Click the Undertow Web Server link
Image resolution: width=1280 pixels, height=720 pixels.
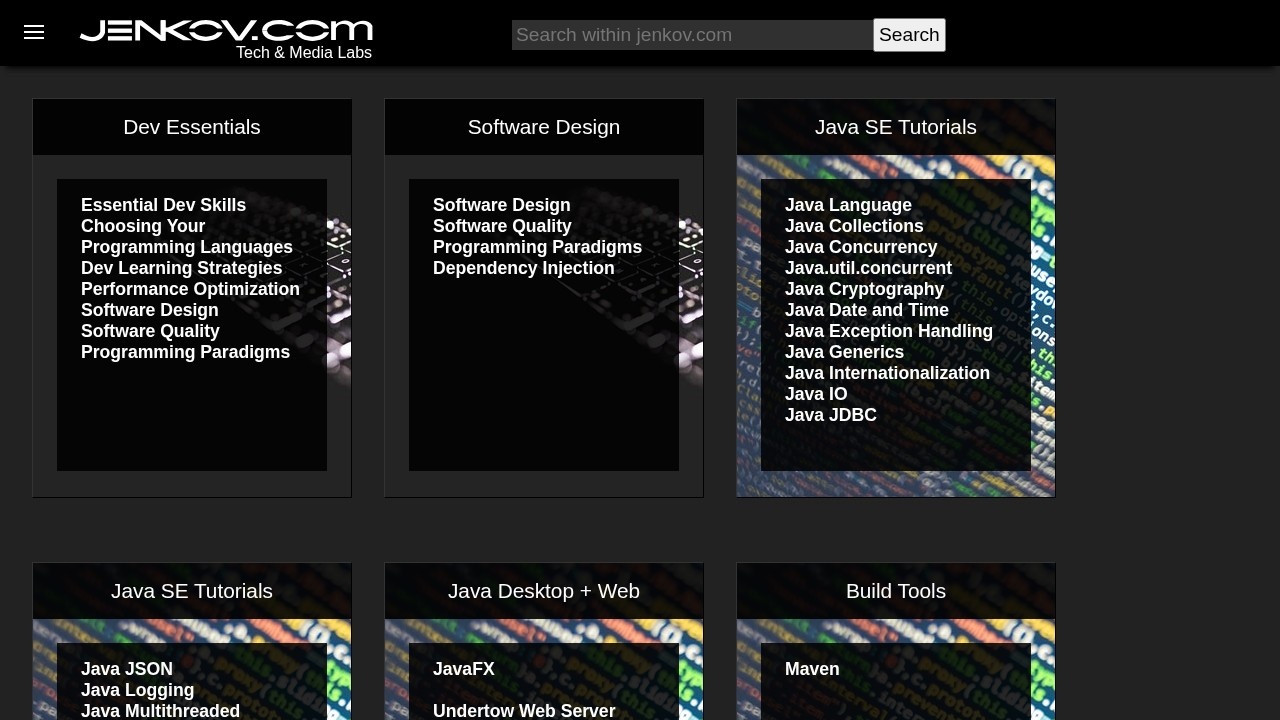click(524, 711)
